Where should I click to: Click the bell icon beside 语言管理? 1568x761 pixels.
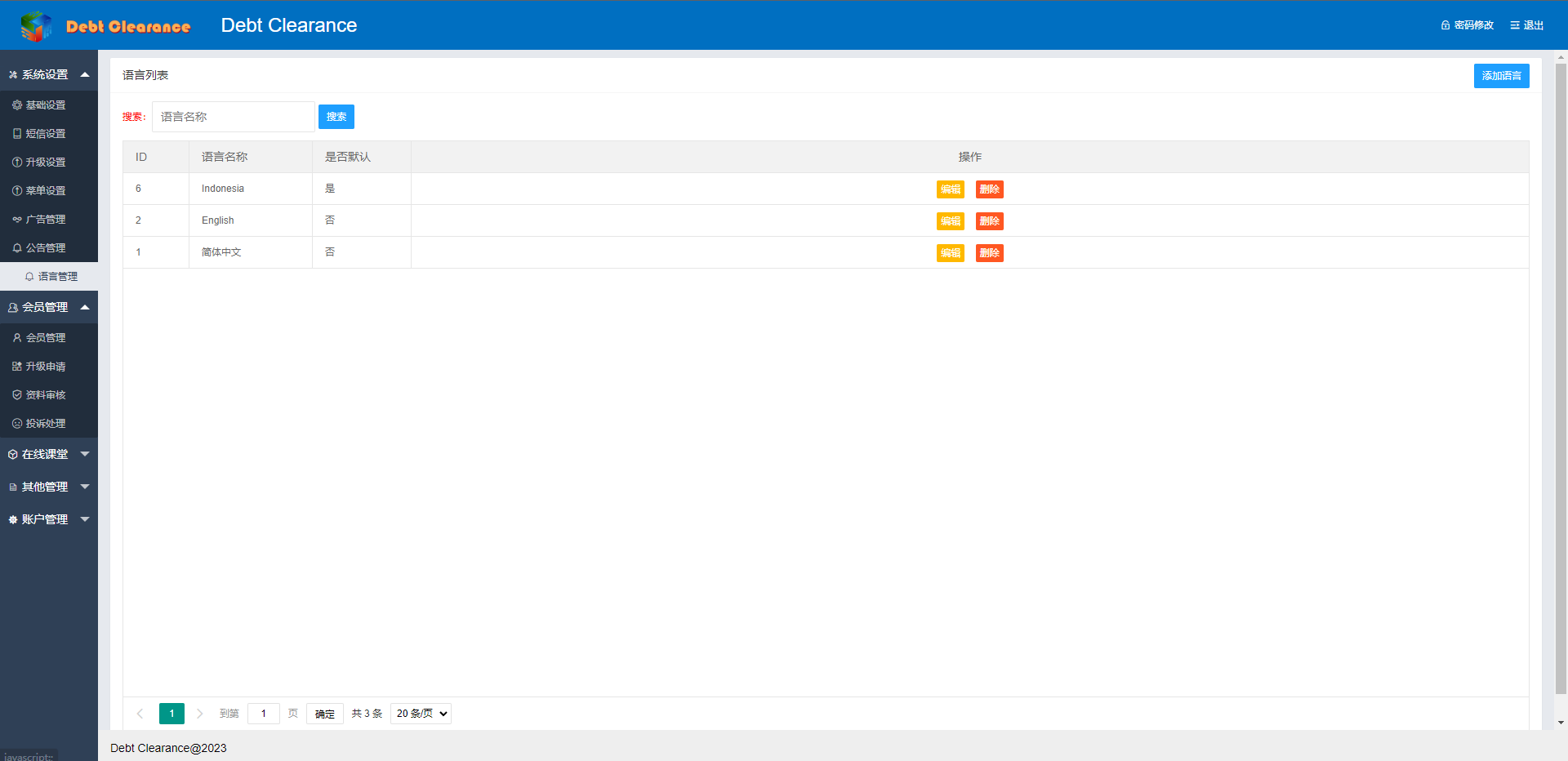29,277
